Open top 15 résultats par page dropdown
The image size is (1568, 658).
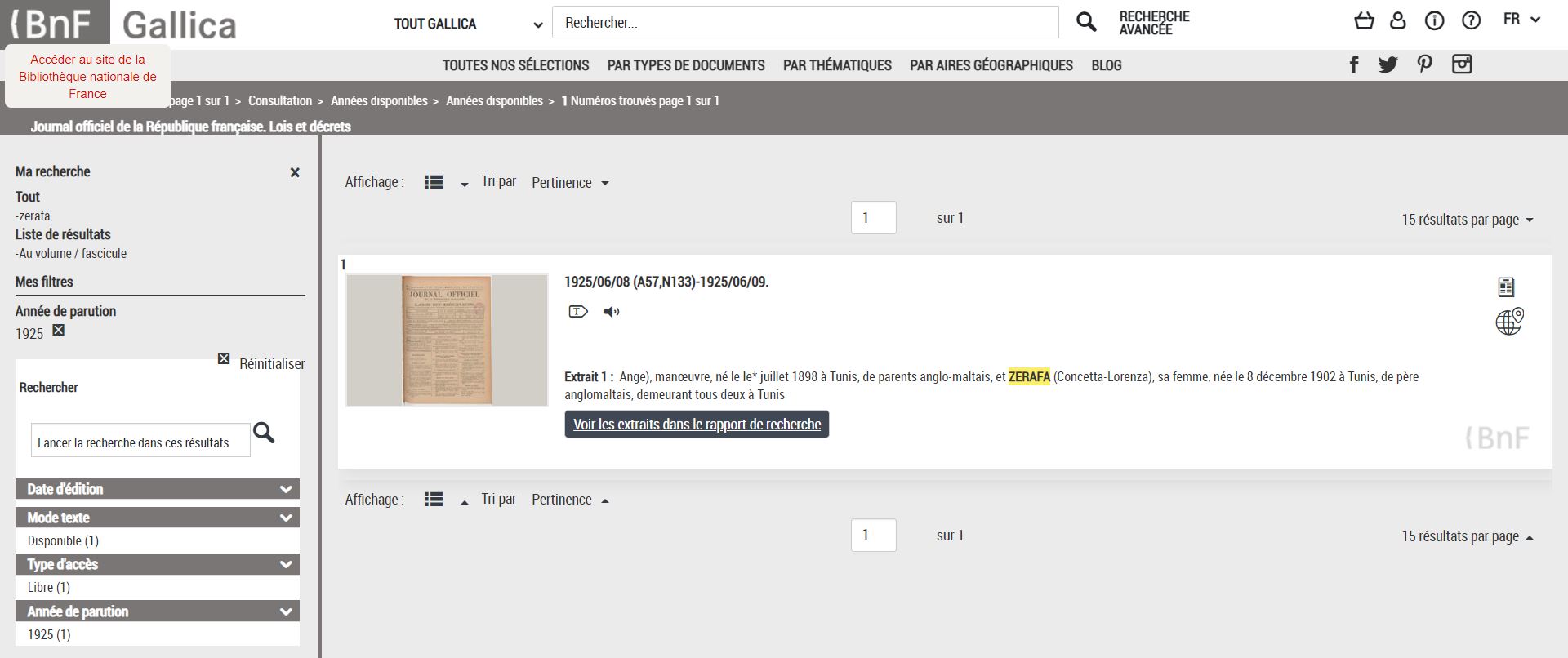tap(1468, 220)
